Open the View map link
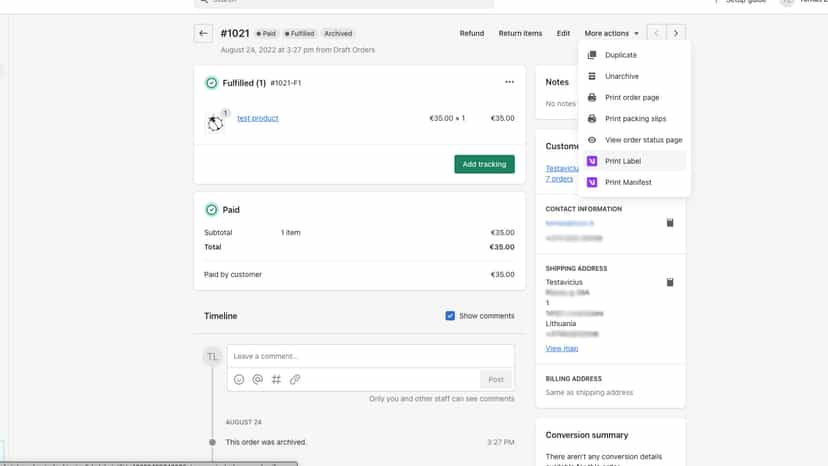 click(562, 348)
